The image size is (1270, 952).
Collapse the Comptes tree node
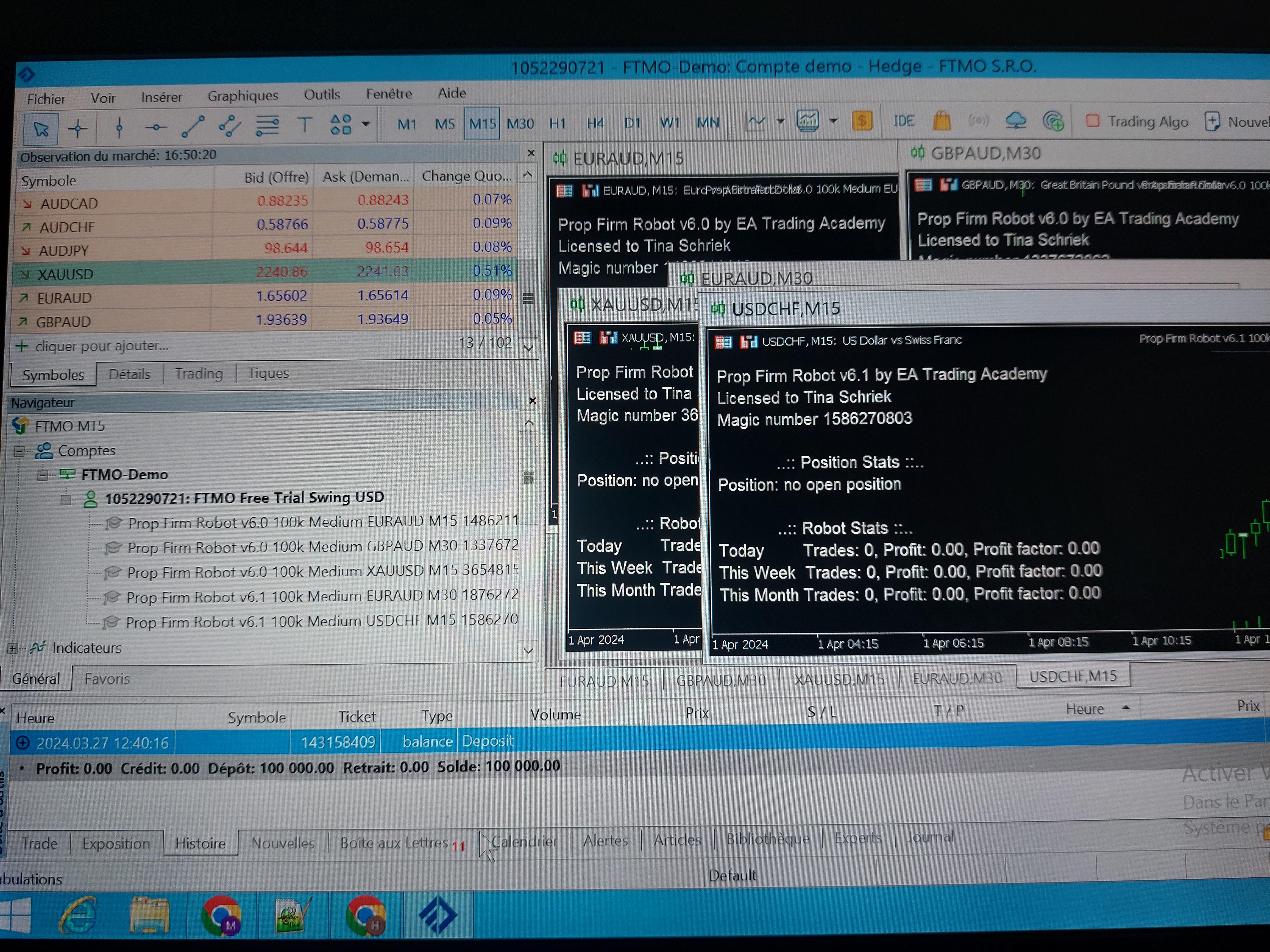(x=20, y=452)
